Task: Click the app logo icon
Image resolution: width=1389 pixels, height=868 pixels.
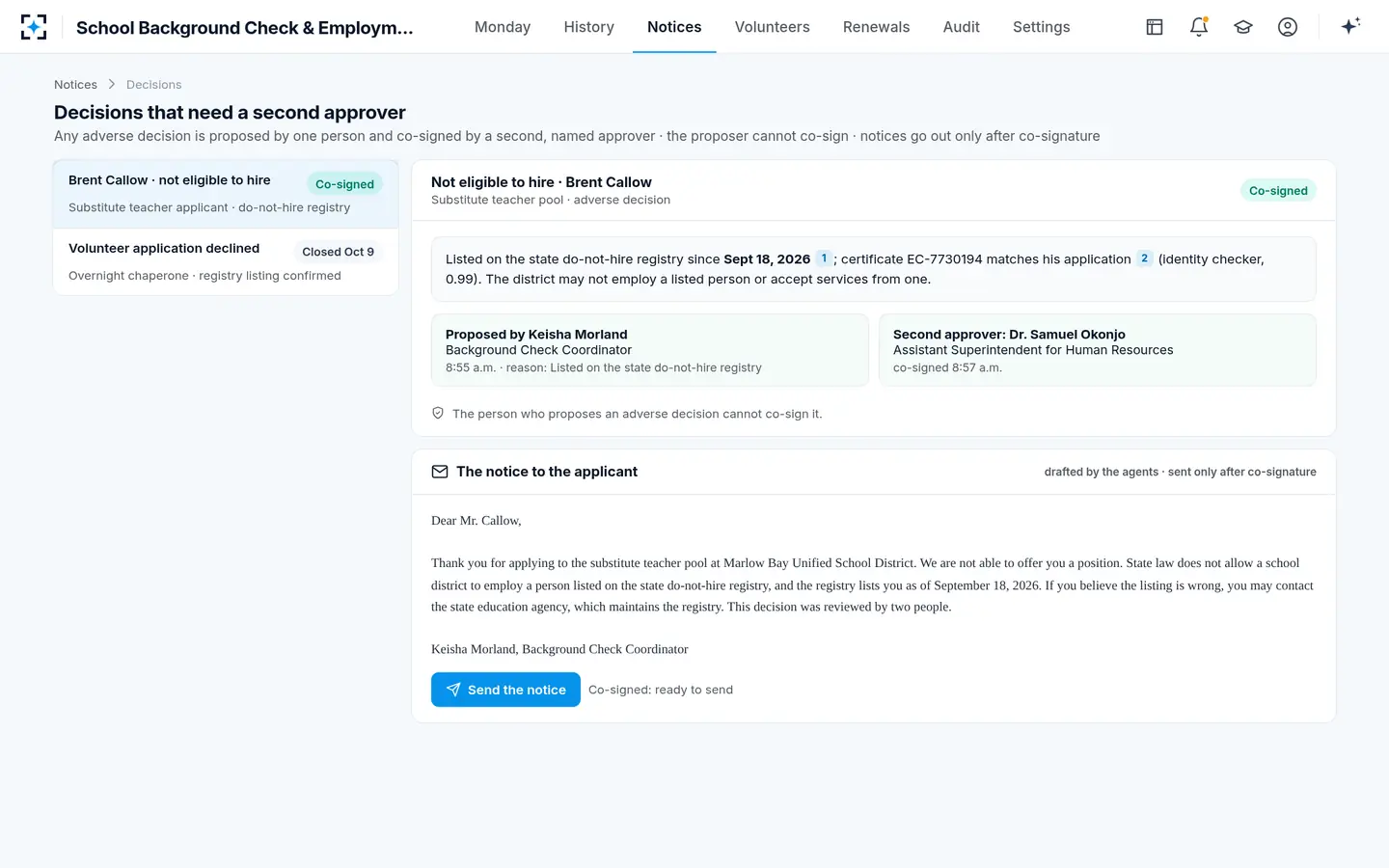Action: pos(34,27)
